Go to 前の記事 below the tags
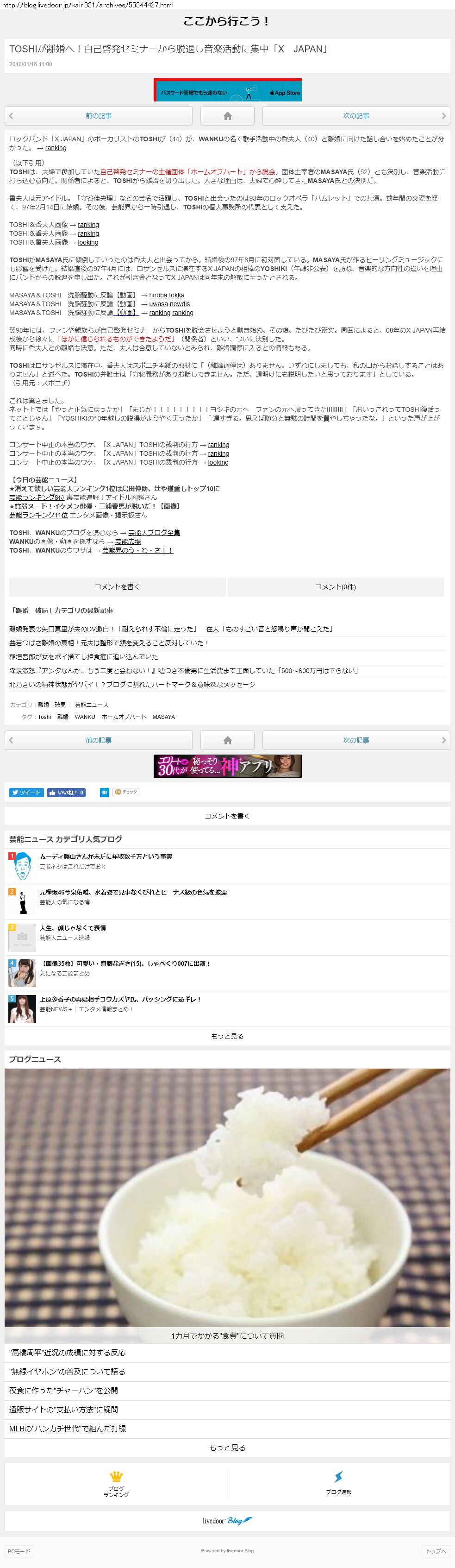Image resolution: width=455 pixels, height=1568 pixels. [99, 740]
